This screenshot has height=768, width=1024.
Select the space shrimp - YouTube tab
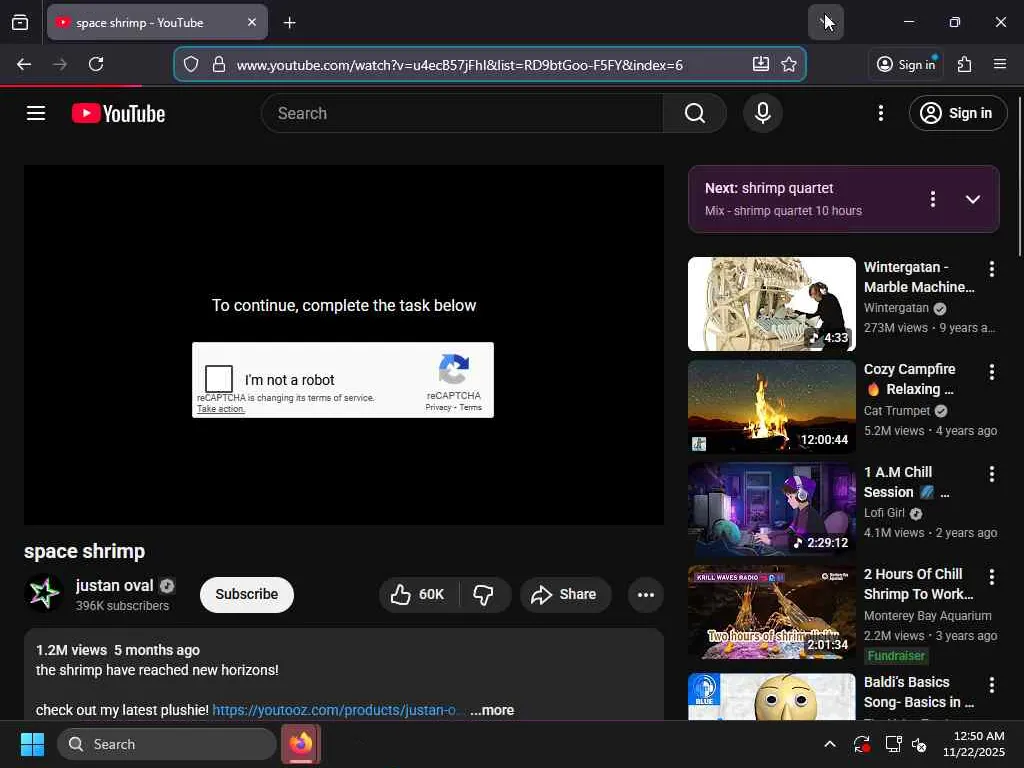pos(157,23)
